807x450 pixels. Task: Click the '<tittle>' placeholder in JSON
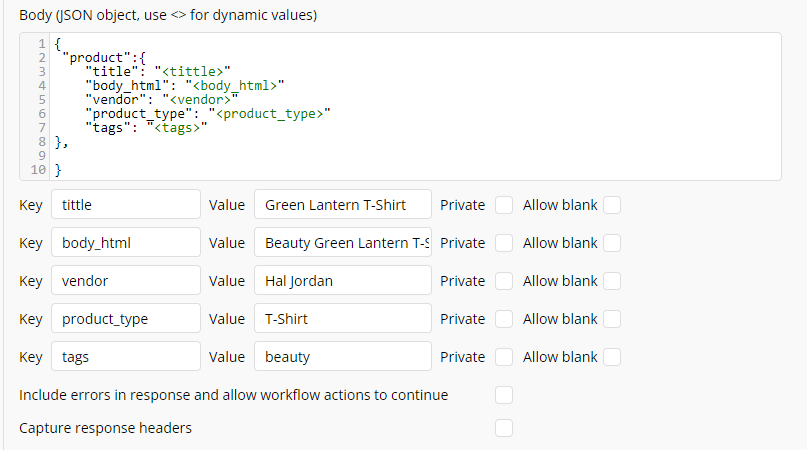(192, 71)
